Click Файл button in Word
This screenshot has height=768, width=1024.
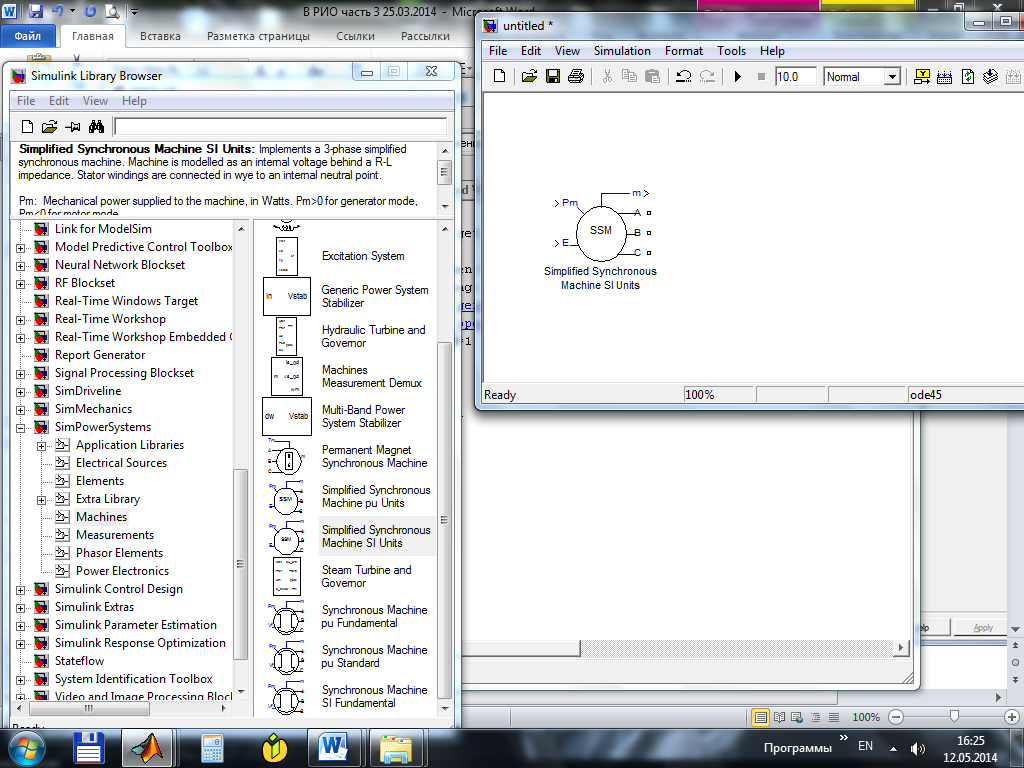(x=27, y=36)
